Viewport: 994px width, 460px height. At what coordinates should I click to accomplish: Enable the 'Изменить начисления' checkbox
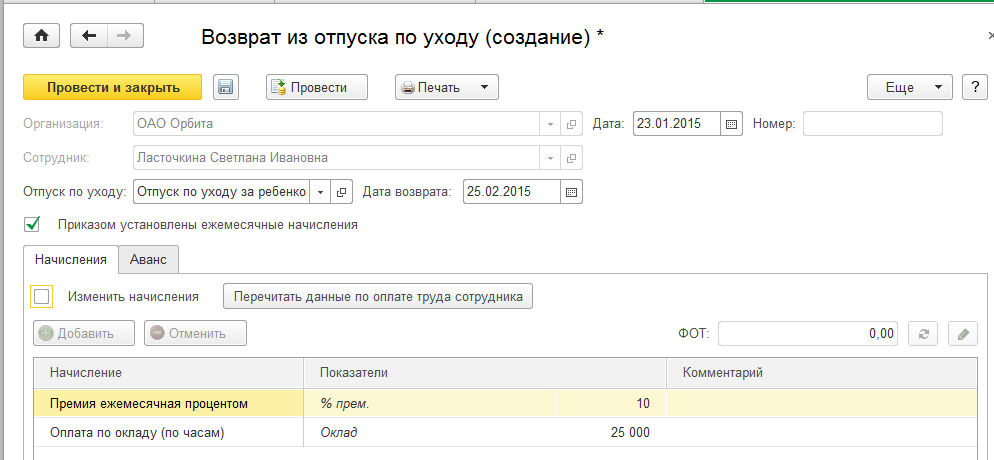42,297
